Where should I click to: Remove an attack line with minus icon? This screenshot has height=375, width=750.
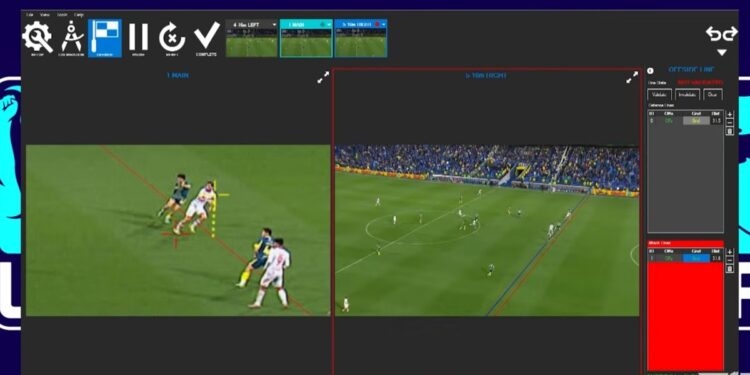[x=729, y=260]
